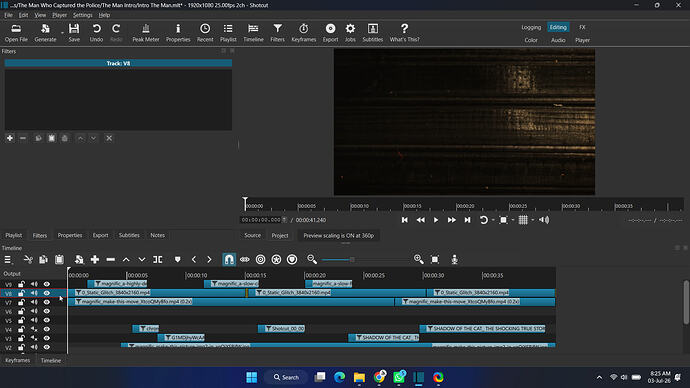
Task: Overwrite clip with the down-chevron timeline button
Action: coord(142,260)
